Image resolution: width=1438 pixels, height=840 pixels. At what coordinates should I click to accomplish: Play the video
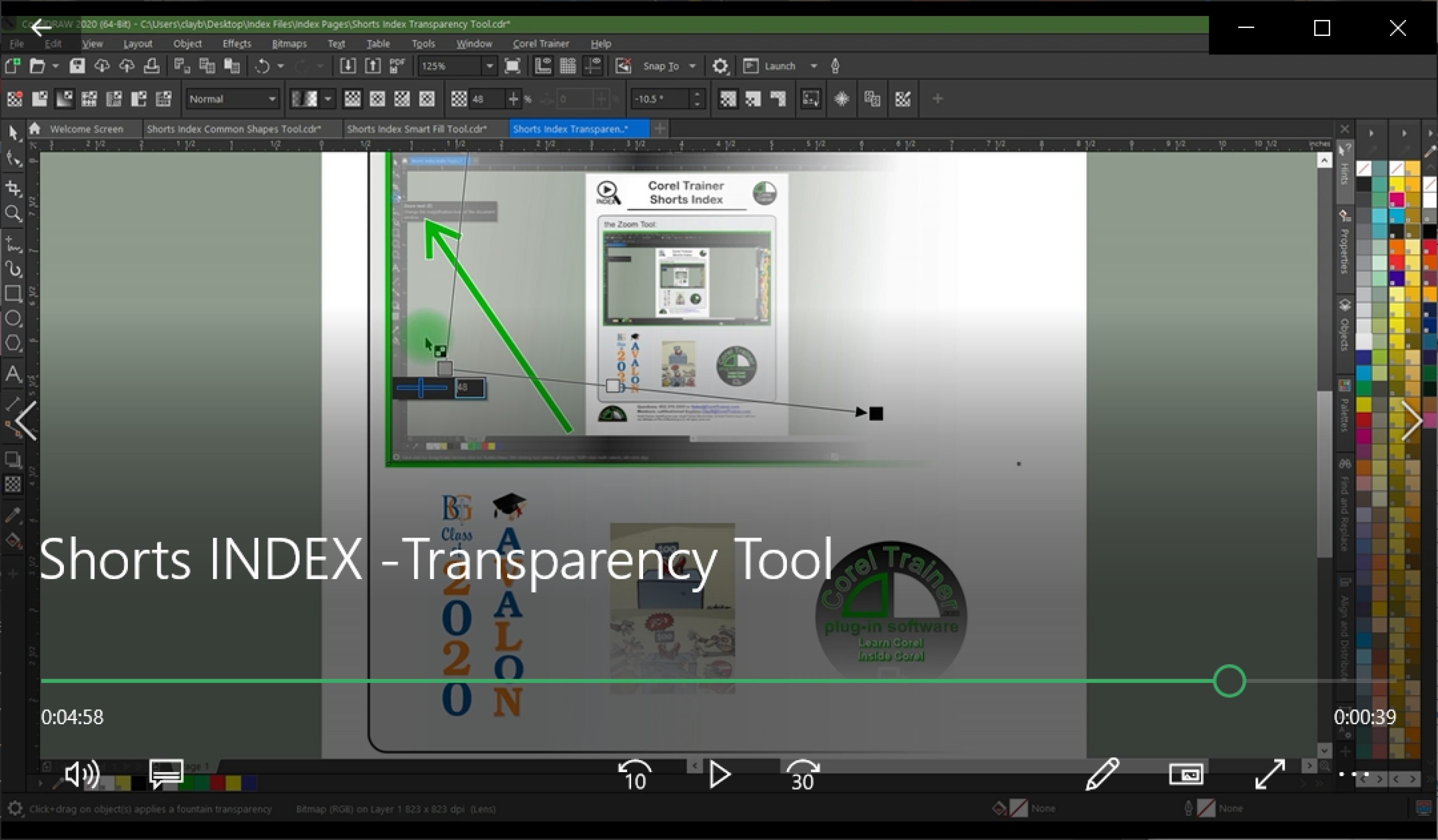pyautogui.click(x=719, y=774)
